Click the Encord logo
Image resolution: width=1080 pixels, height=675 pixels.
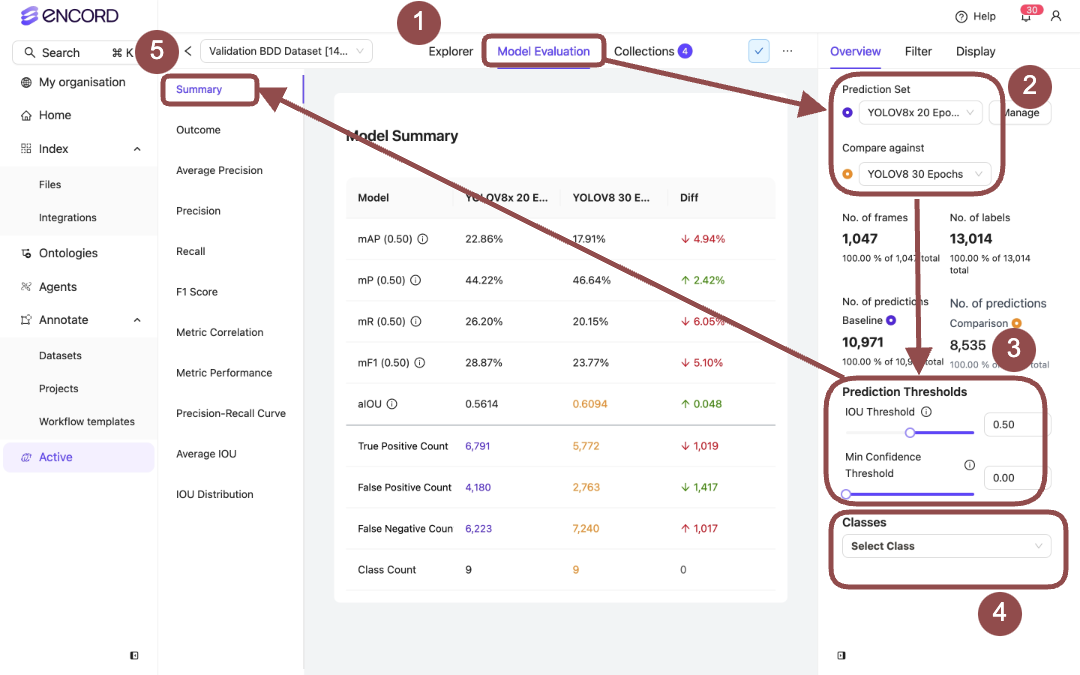[x=70, y=15]
